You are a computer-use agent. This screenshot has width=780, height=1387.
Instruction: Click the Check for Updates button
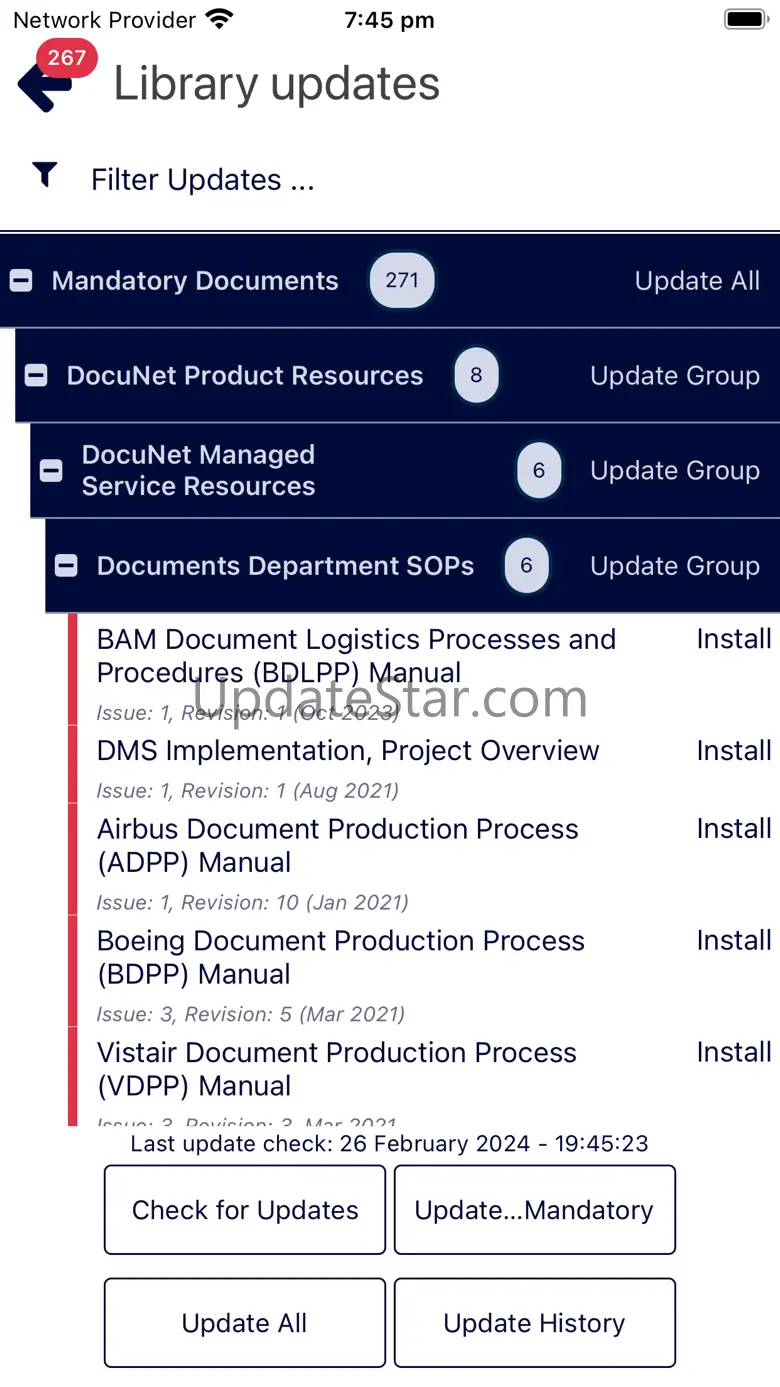click(x=245, y=1210)
